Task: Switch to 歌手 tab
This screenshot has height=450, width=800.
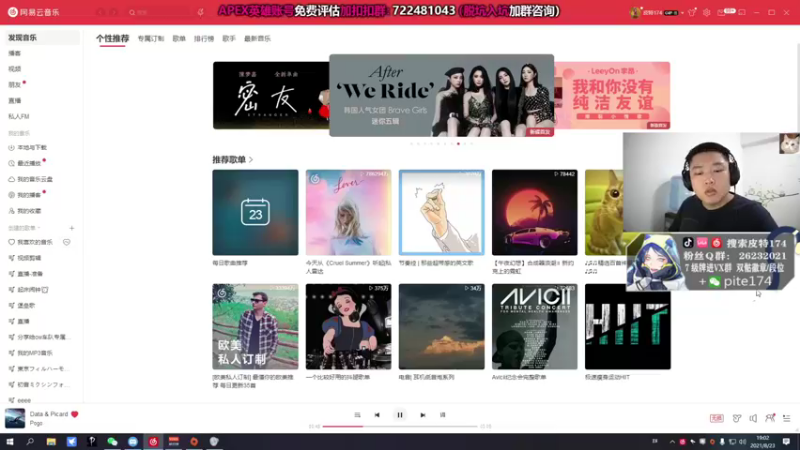Action: coord(229,38)
